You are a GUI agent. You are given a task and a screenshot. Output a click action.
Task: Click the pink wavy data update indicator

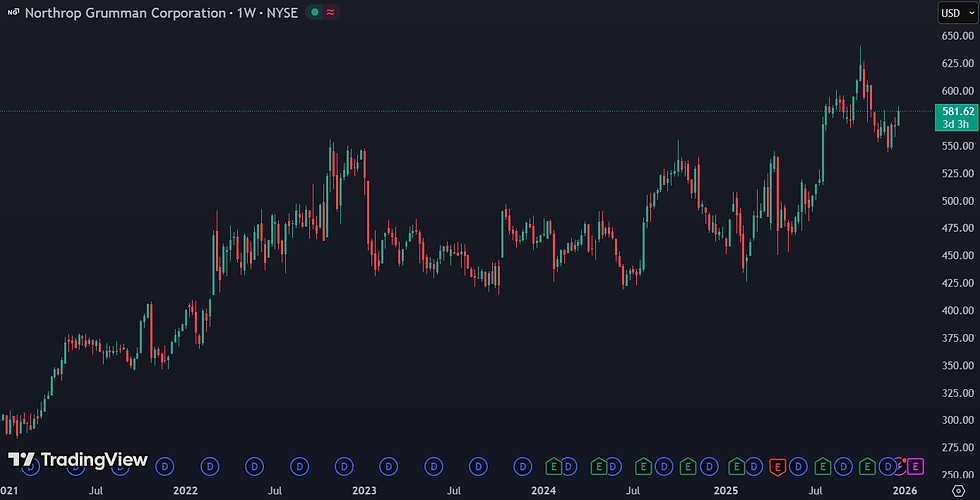pos(330,12)
